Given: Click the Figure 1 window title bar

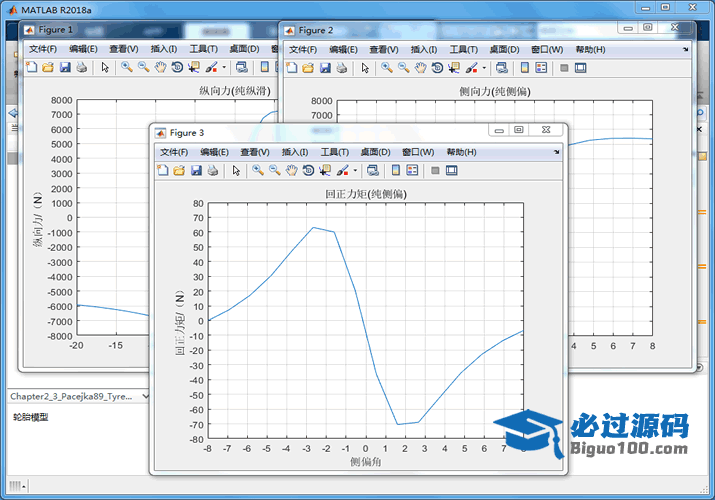Looking at the screenshot, I should click(150, 30).
